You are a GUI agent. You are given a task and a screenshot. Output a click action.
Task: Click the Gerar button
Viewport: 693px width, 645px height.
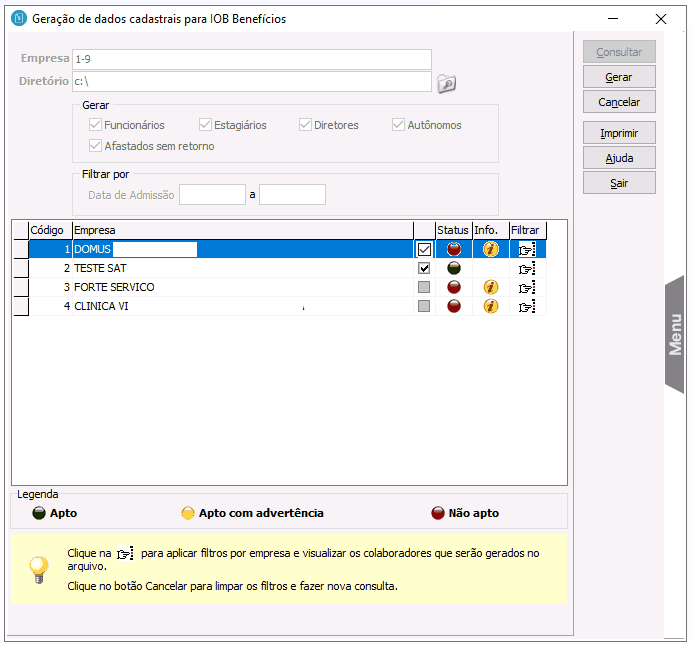(619, 77)
